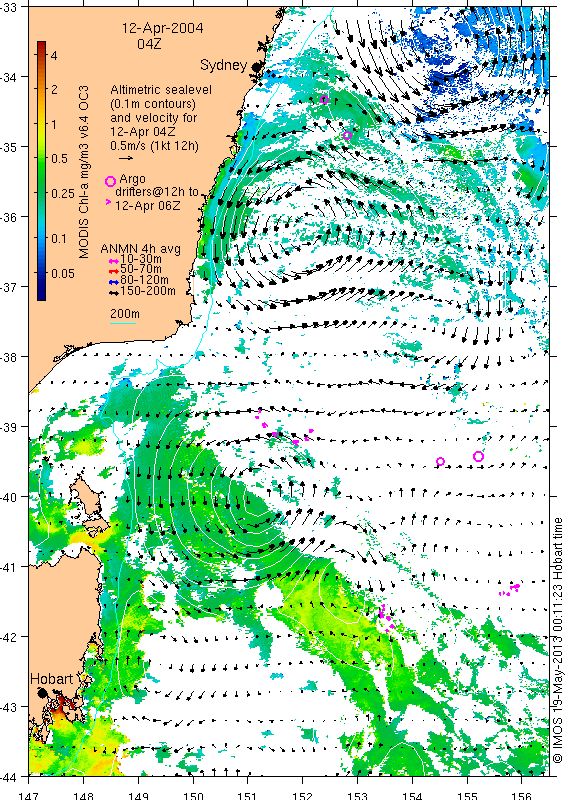Select the magenta Argo circle in the legend
Screen dimensions: 570x800
[x=110, y=181]
